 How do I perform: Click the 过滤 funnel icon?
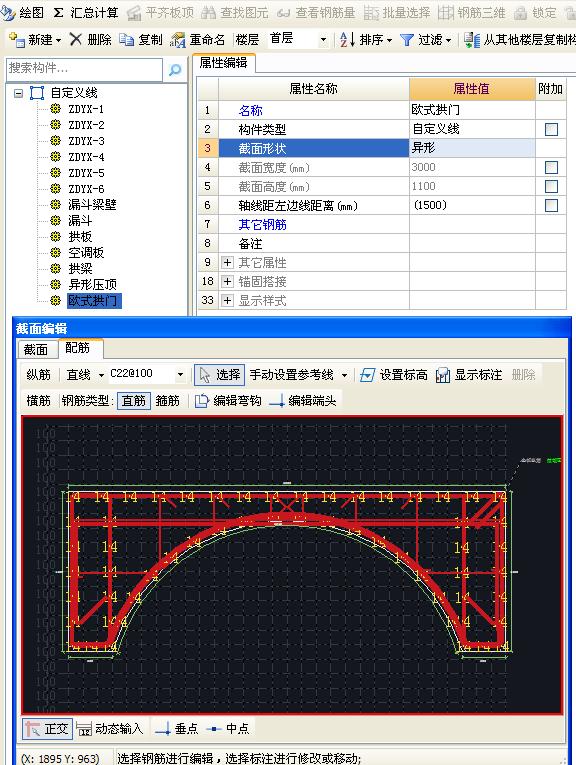(x=406, y=40)
